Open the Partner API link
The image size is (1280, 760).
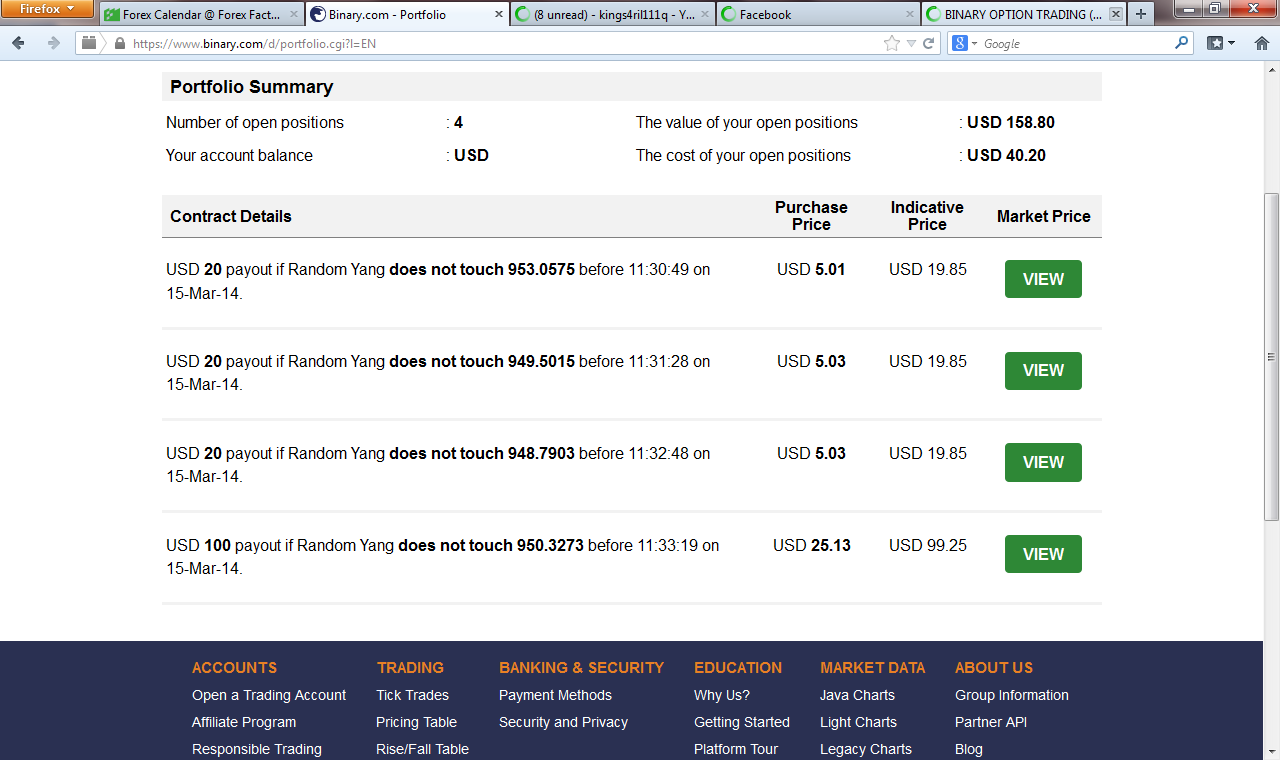[x=991, y=722]
